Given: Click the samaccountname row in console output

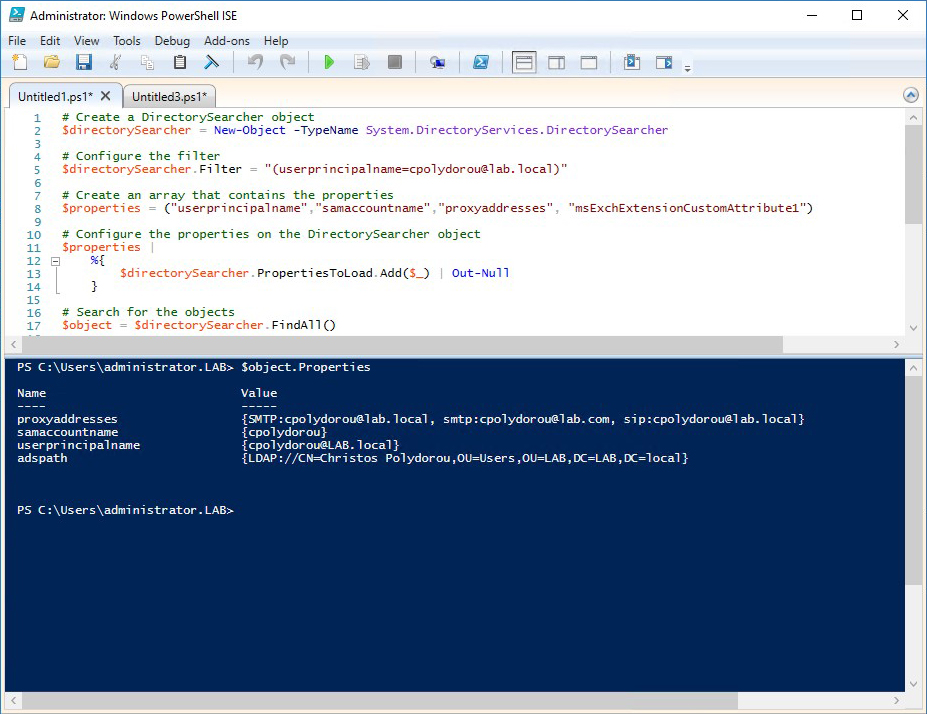Looking at the screenshot, I should click(x=172, y=432).
